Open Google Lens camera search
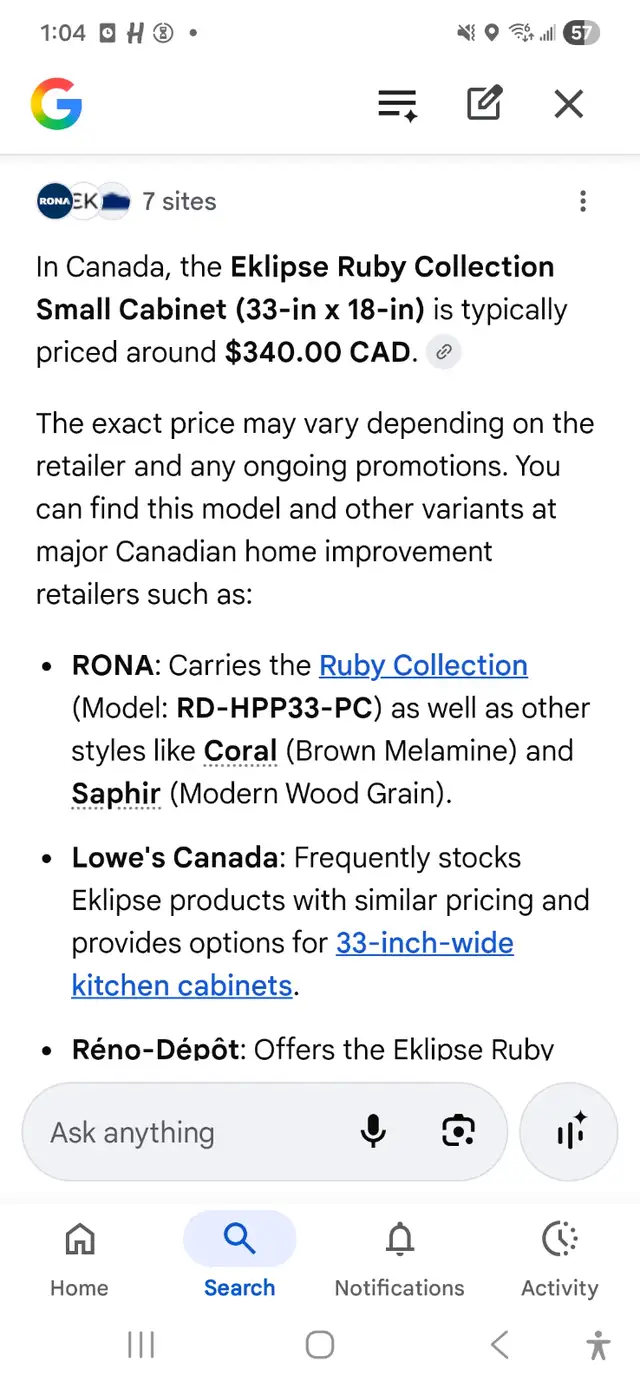Image resolution: width=640 pixels, height=1388 pixels. 458,1132
